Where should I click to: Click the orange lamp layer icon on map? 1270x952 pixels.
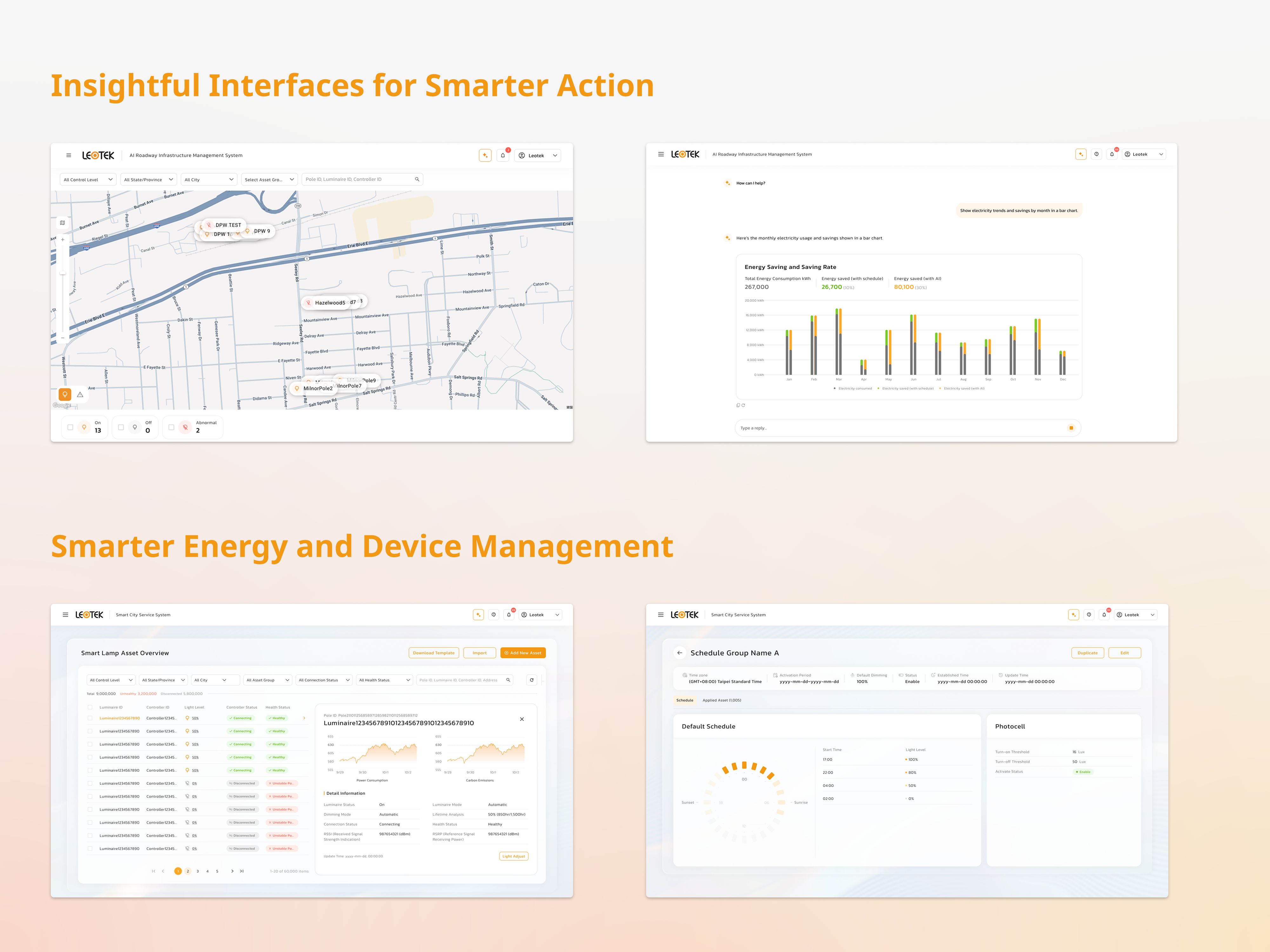[x=65, y=394]
